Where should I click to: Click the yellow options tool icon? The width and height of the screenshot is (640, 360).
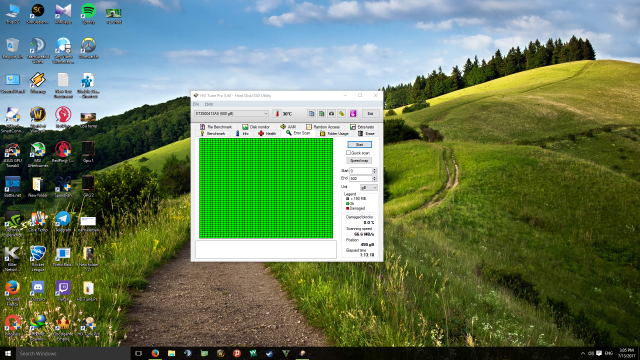(342, 113)
